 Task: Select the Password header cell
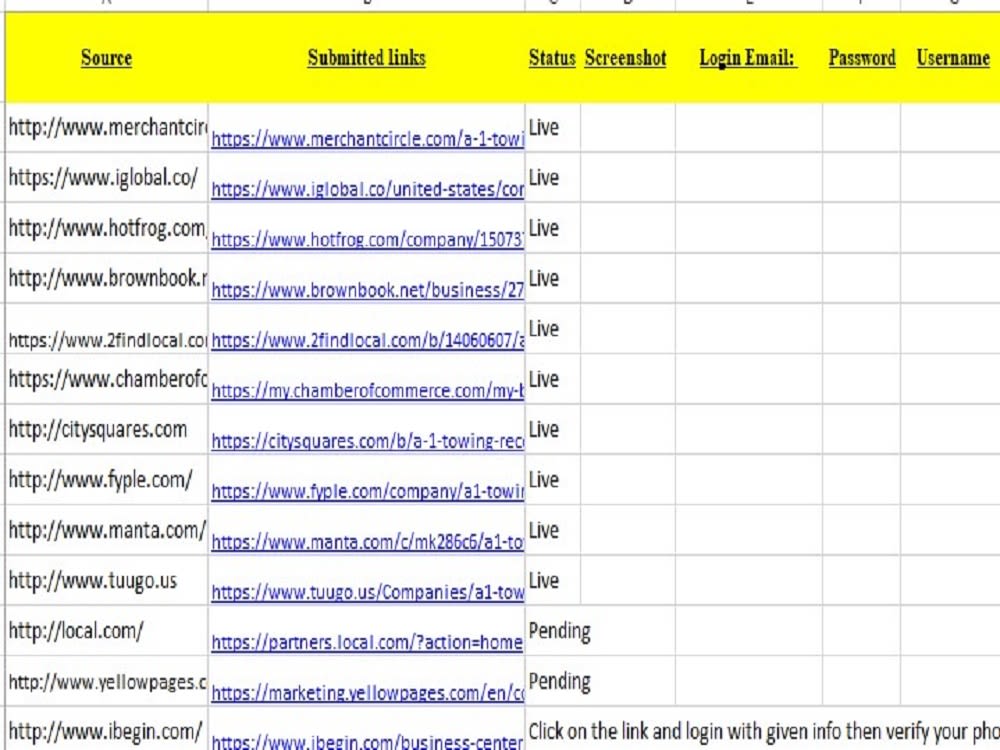[x=862, y=58]
